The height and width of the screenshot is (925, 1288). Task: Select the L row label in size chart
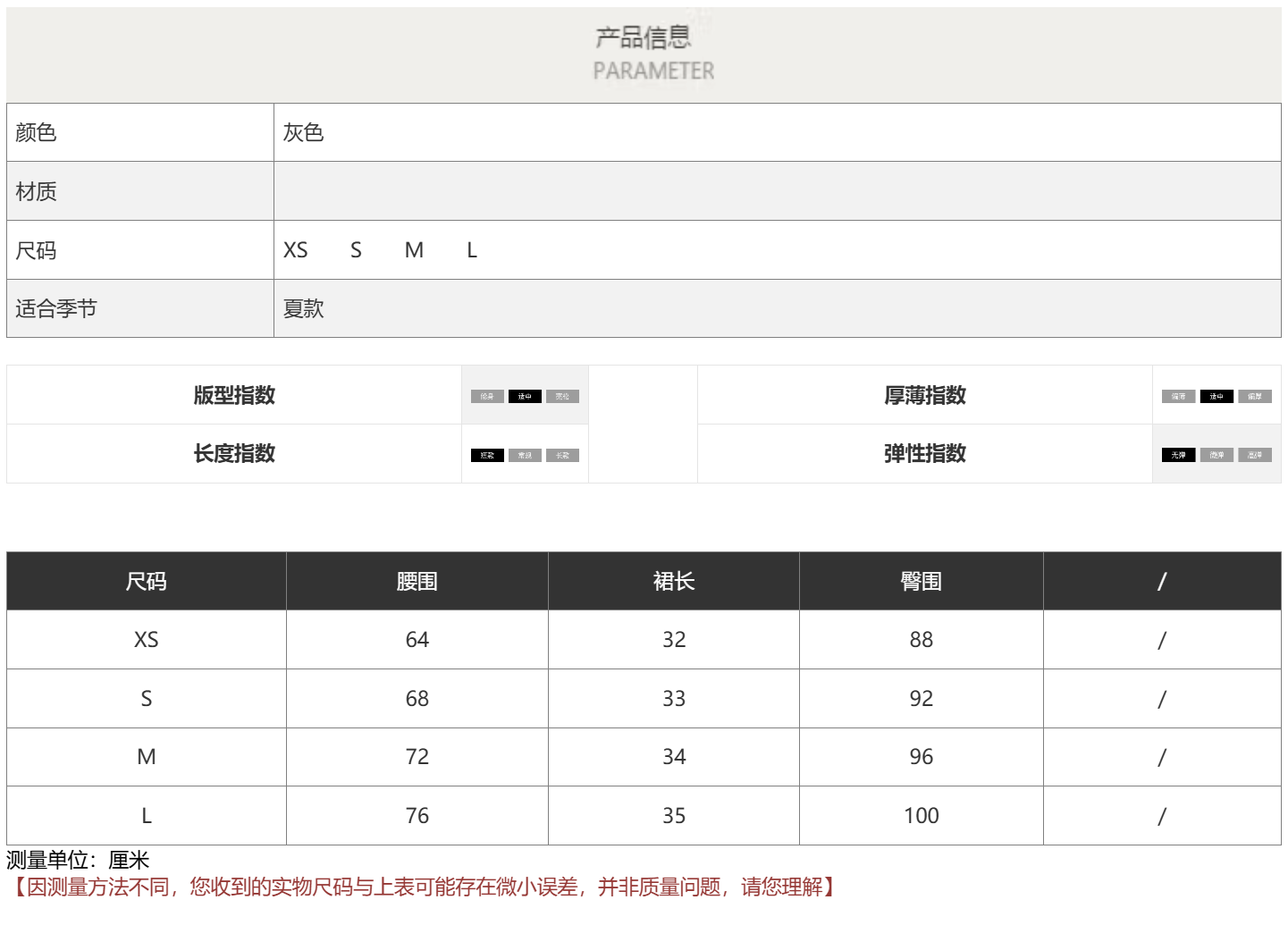[x=147, y=816]
